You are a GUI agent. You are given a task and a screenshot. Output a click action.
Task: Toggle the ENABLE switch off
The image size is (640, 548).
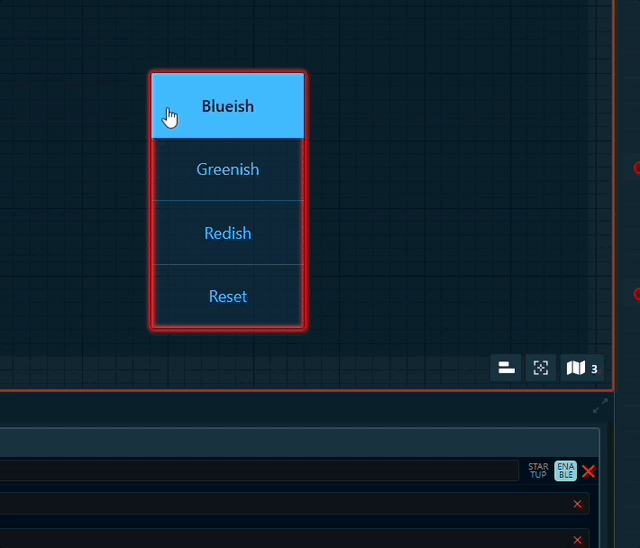pos(566,471)
